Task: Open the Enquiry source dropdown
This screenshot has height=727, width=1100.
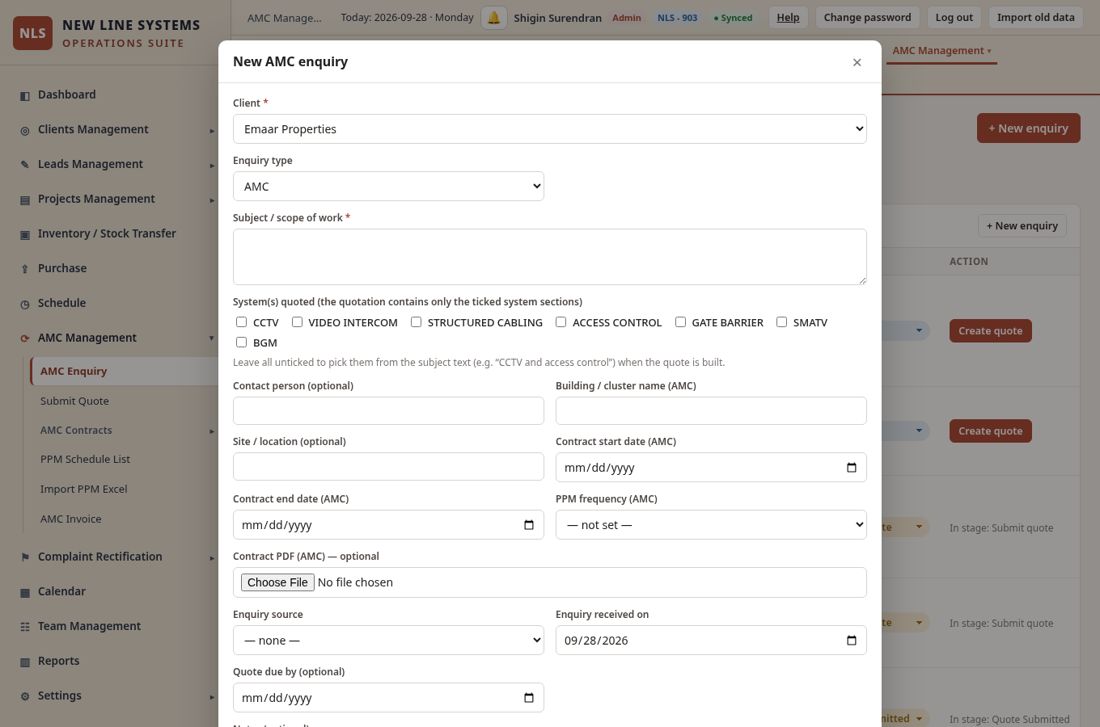Action: point(388,640)
